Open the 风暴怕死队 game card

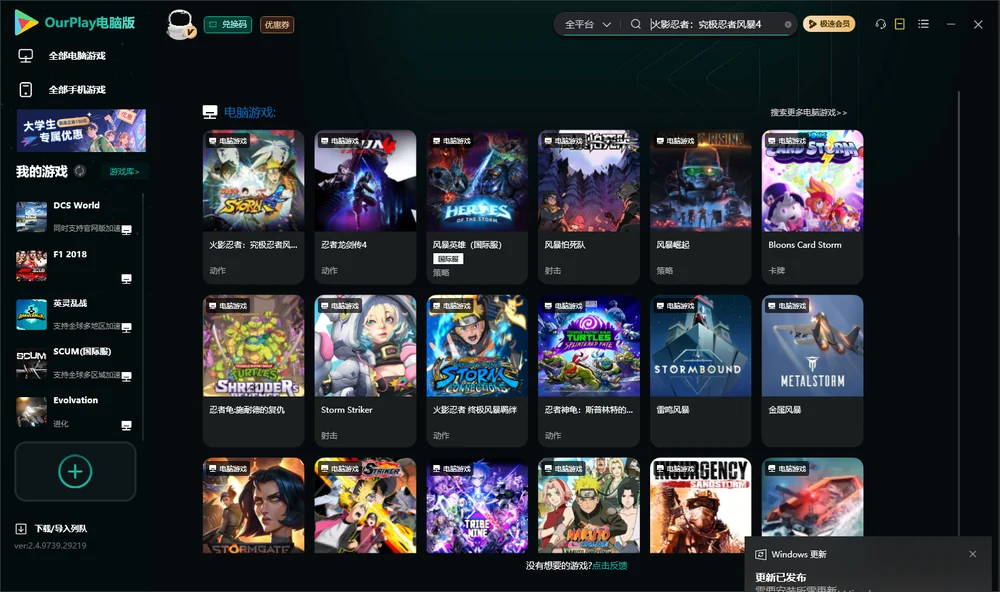tap(589, 207)
